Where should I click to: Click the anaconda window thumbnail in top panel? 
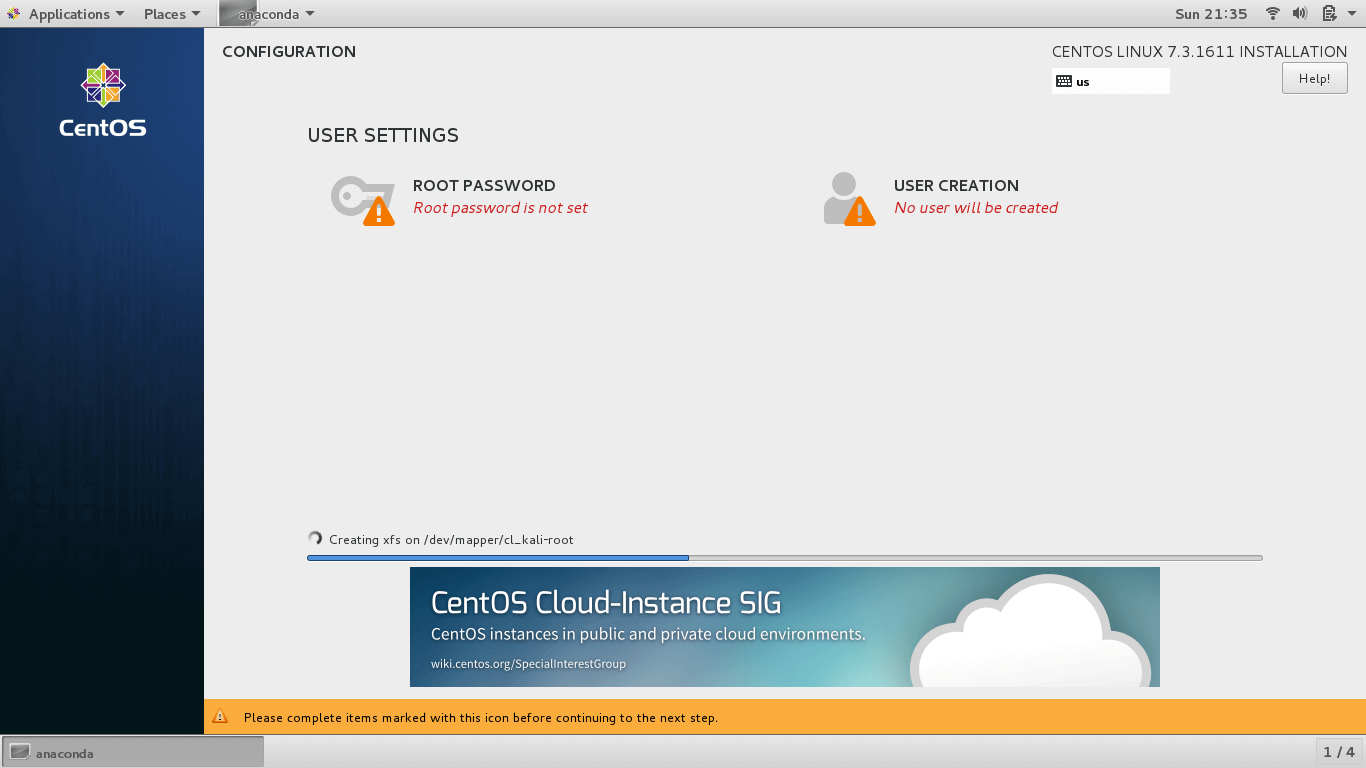238,13
